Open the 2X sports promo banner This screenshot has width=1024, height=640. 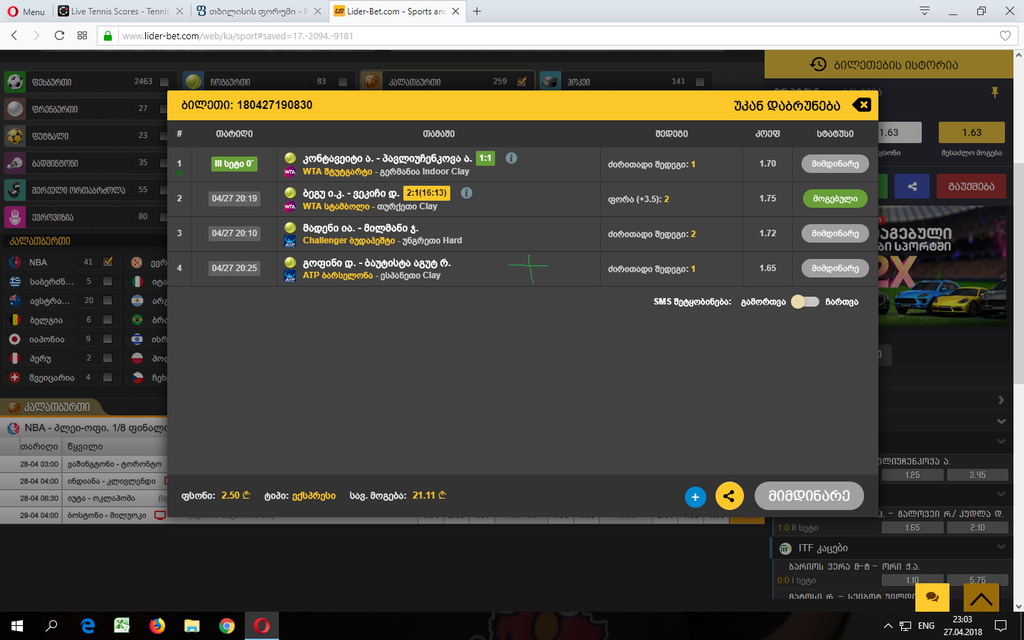[943, 266]
